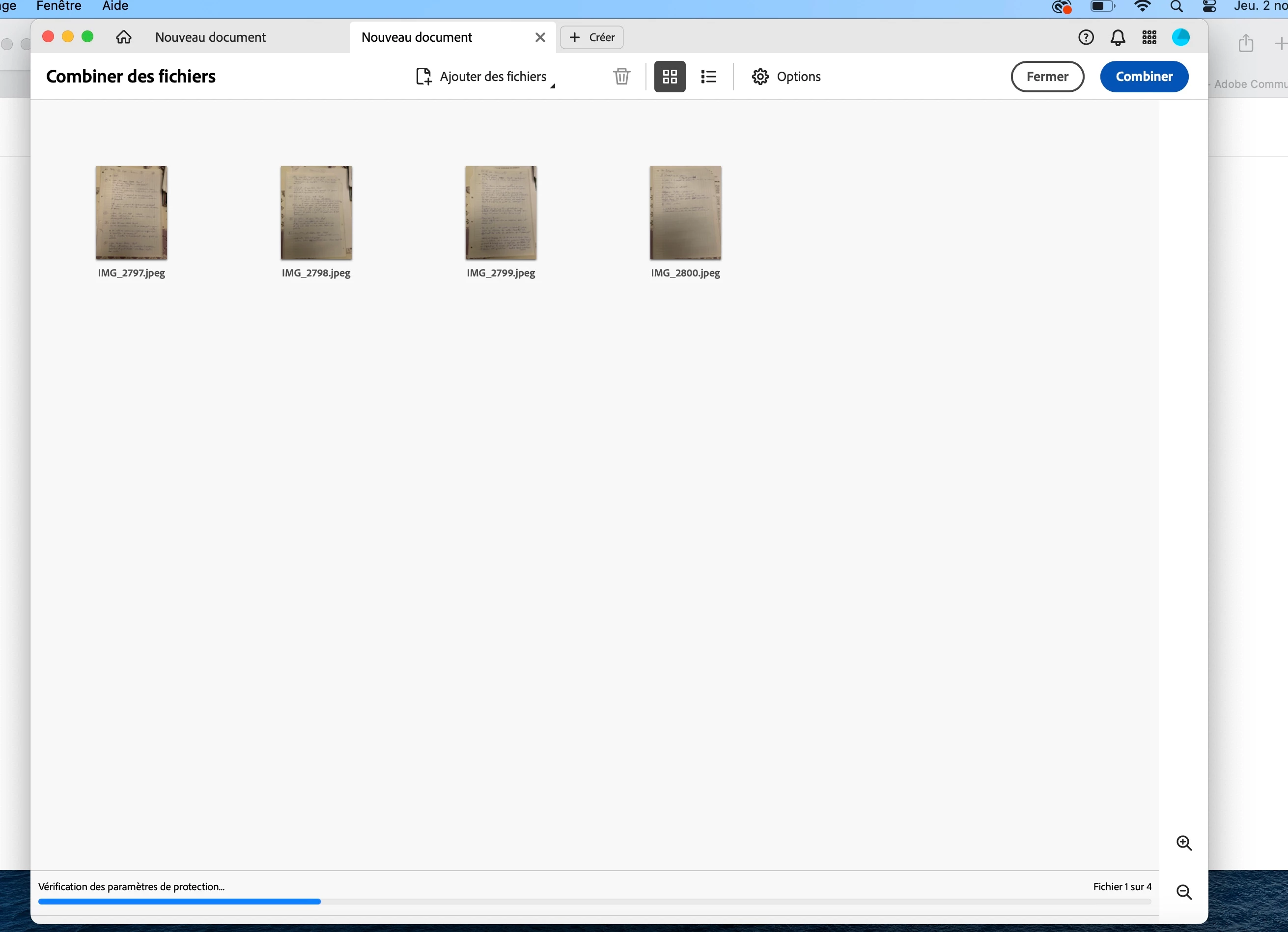This screenshot has height=932, width=1288.
Task: Open notifications bell icon
Action: [1117, 37]
